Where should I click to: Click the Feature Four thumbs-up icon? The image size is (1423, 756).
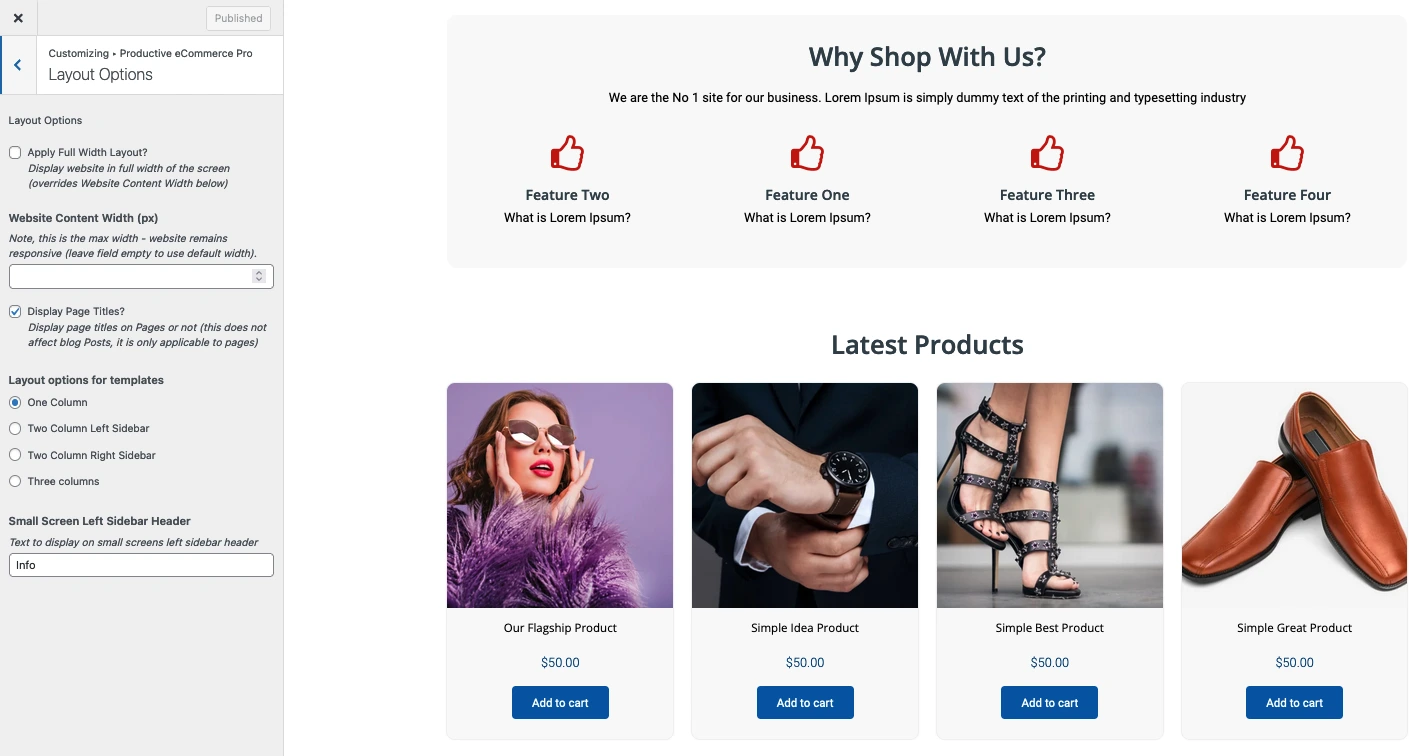click(1287, 154)
